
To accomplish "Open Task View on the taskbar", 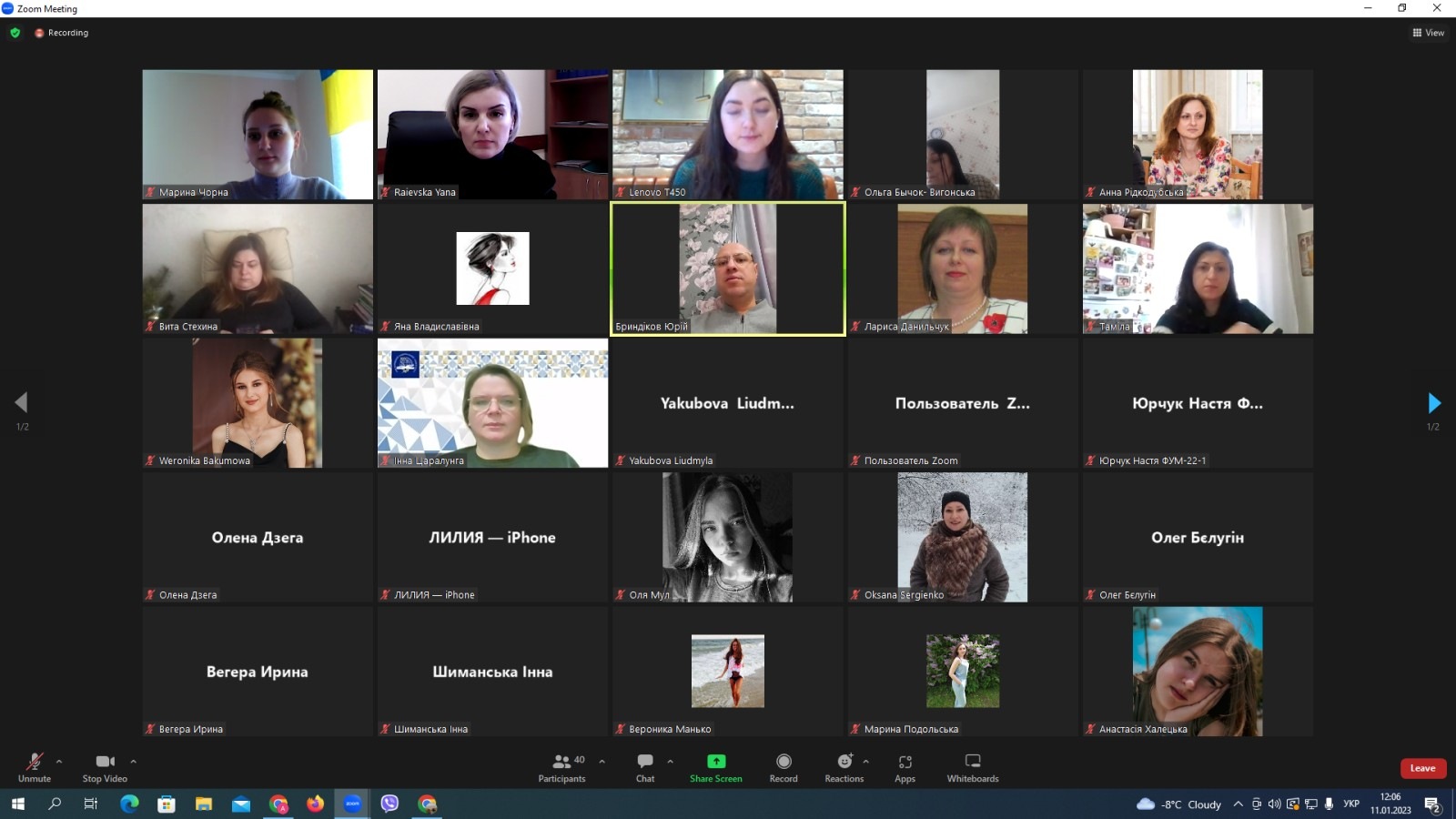I will coord(91,804).
